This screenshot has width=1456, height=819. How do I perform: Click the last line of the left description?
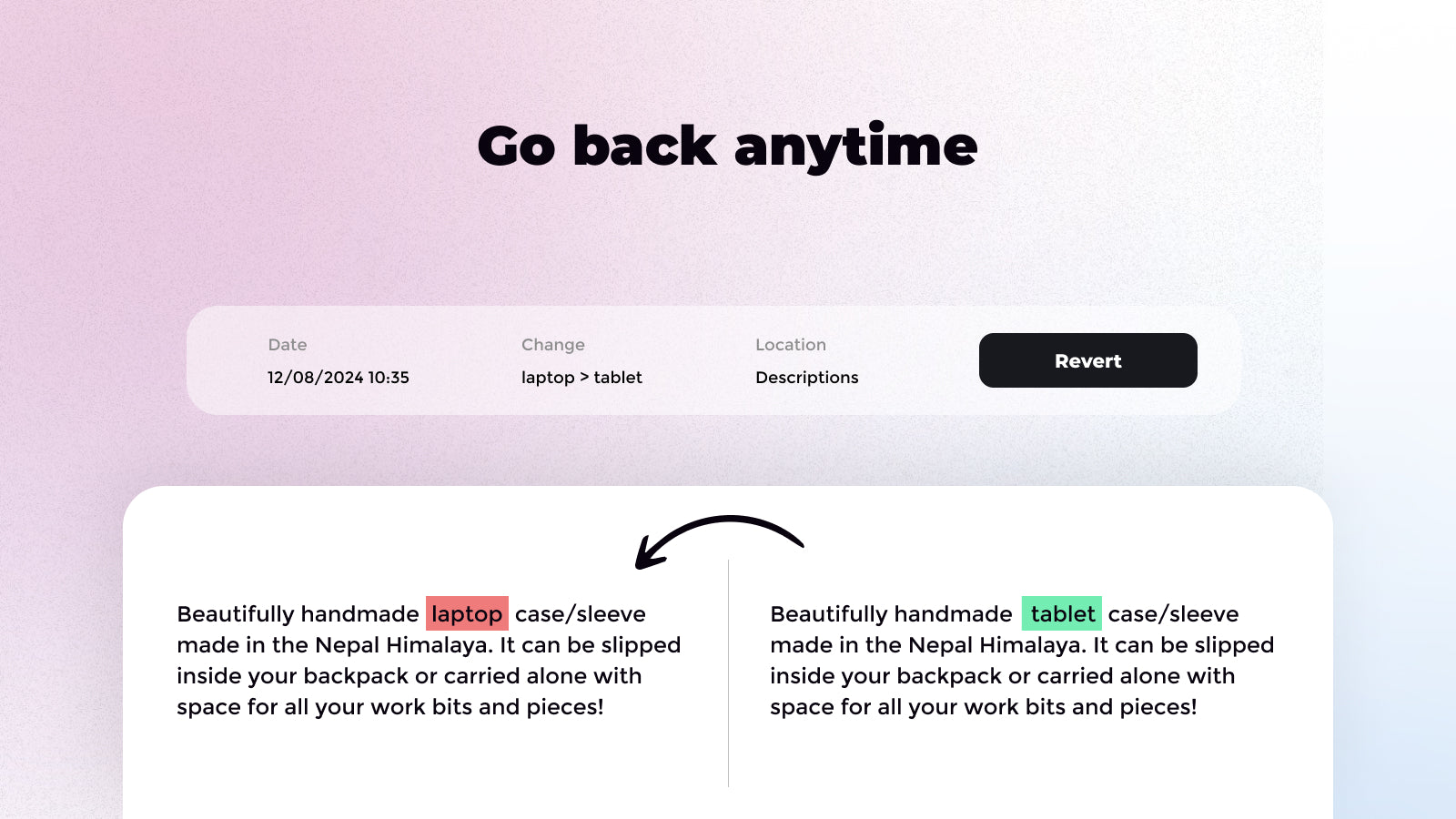pos(390,707)
